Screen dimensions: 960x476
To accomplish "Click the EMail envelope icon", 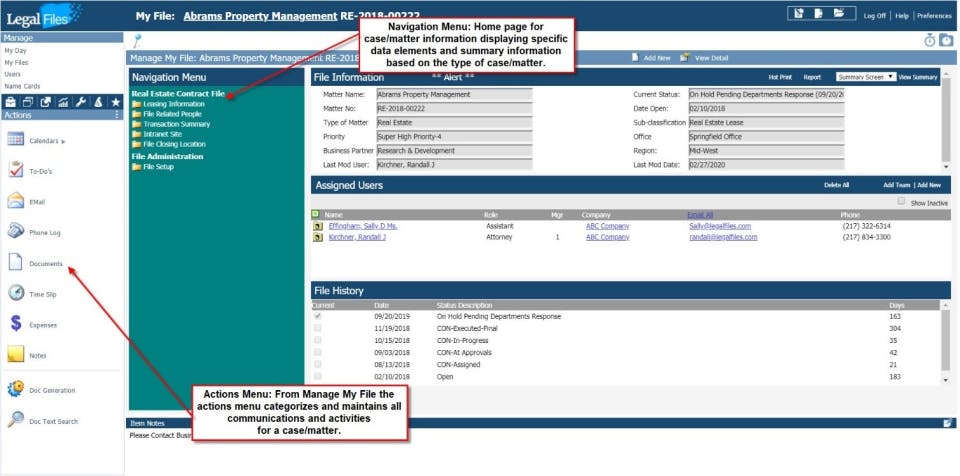I will (x=15, y=201).
